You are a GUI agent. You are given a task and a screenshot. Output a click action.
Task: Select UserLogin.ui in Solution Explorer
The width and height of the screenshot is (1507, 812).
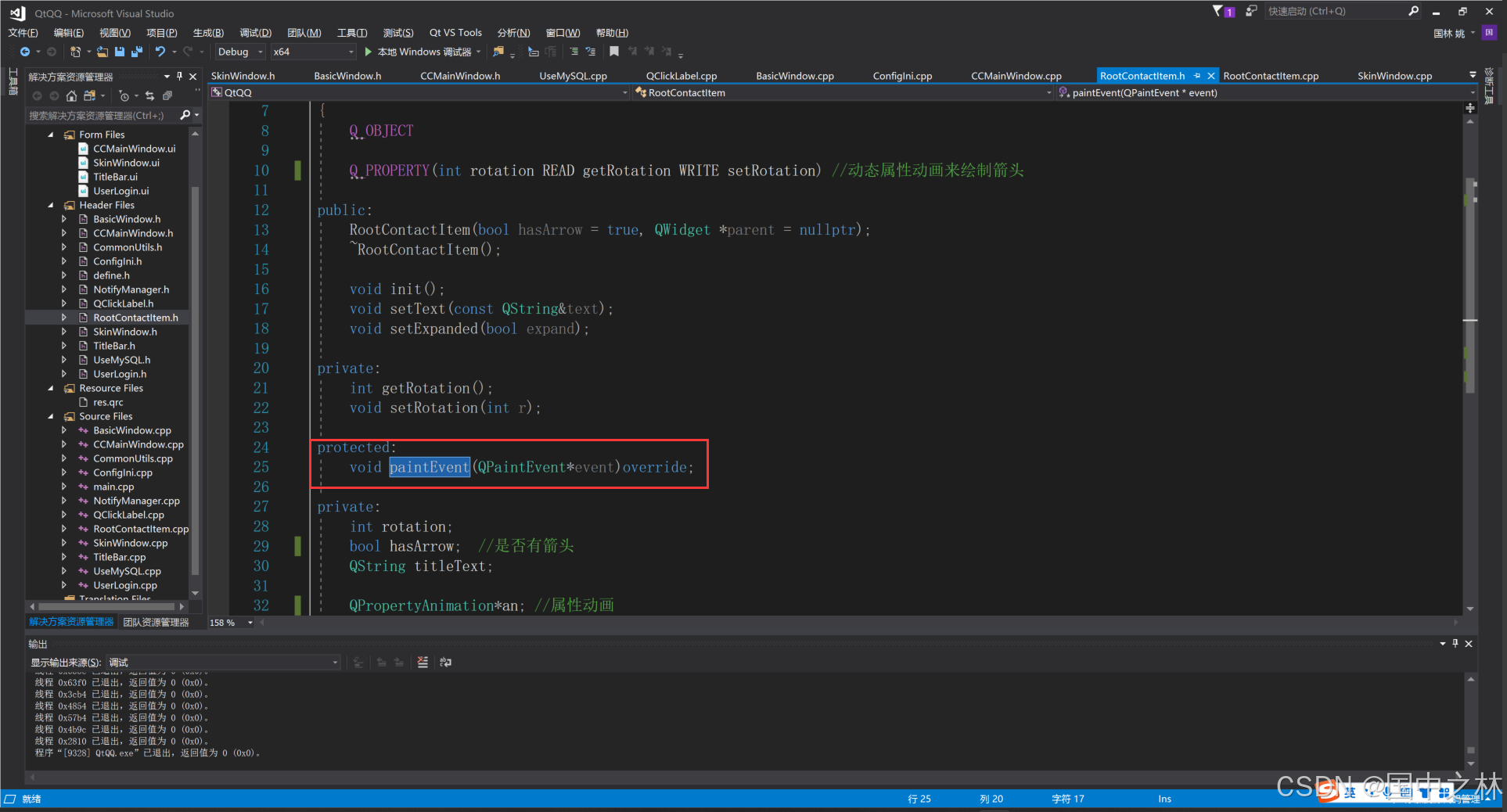120,191
